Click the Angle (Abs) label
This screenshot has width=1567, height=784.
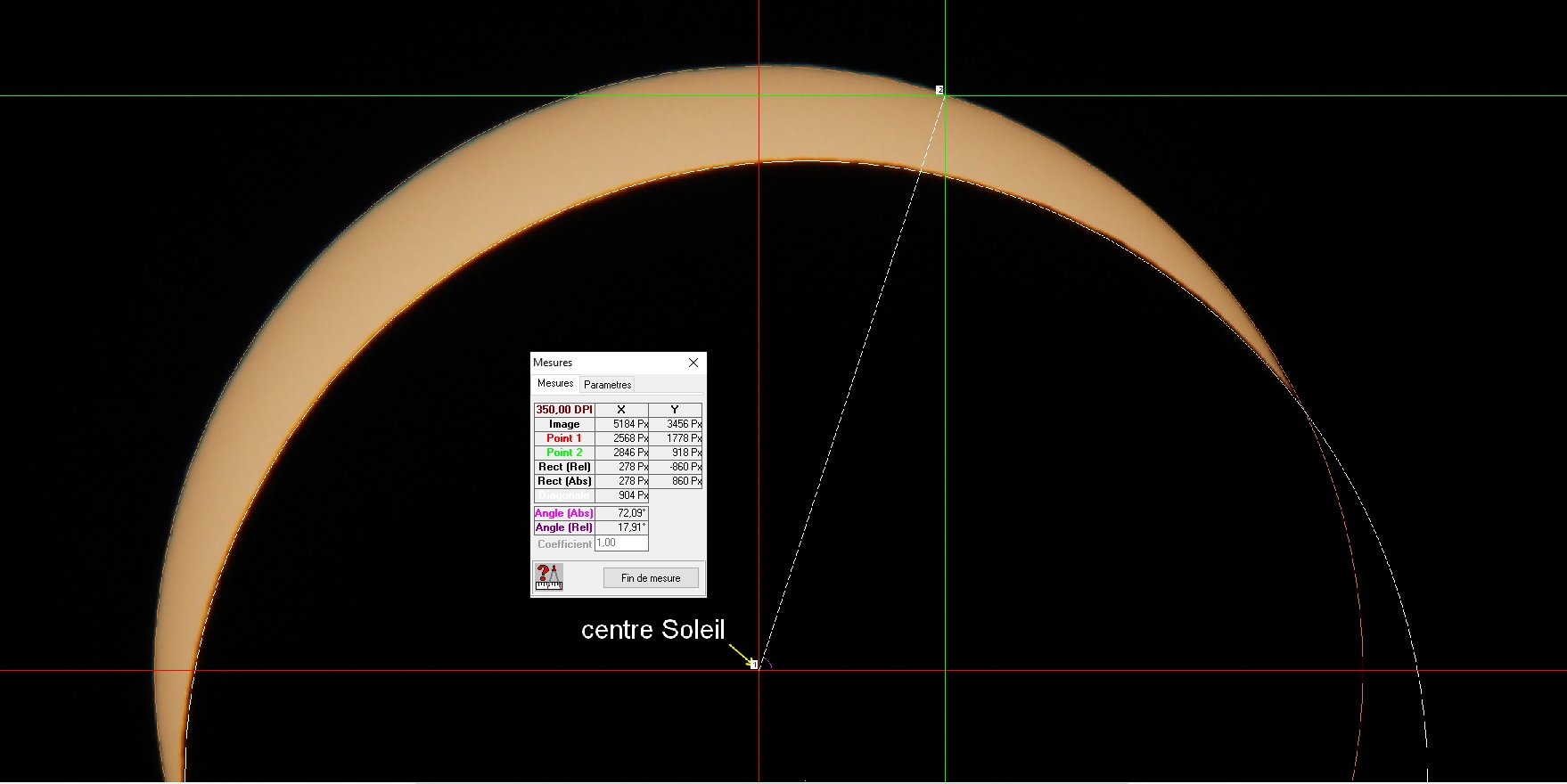pos(564,513)
